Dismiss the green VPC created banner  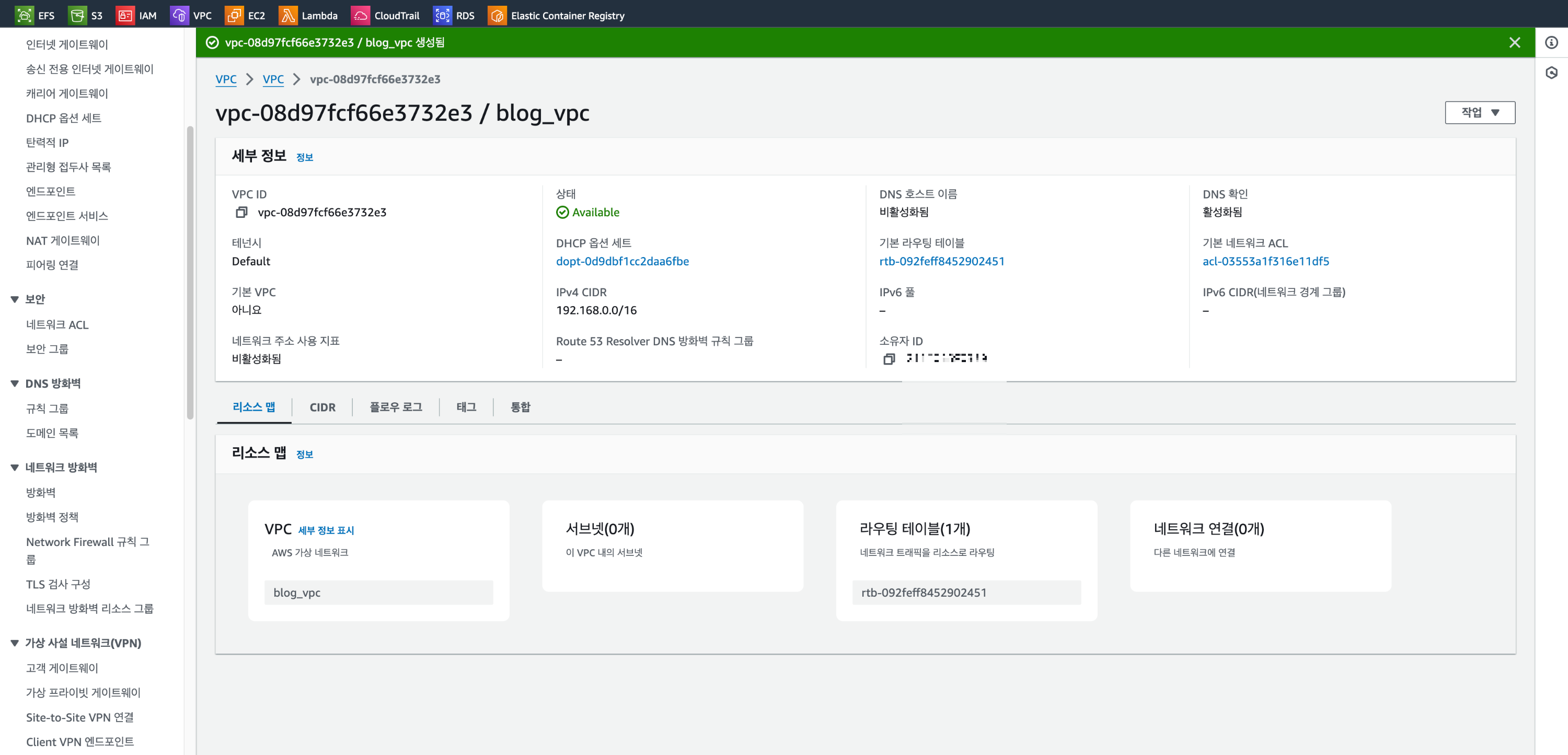(1515, 43)
